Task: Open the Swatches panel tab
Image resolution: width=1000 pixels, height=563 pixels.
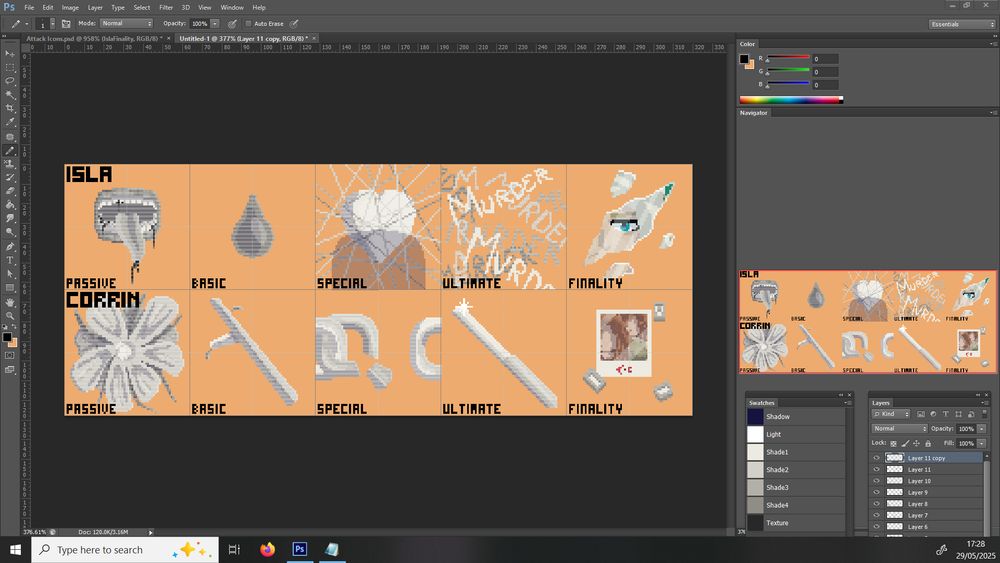Action: click(761, 403)
